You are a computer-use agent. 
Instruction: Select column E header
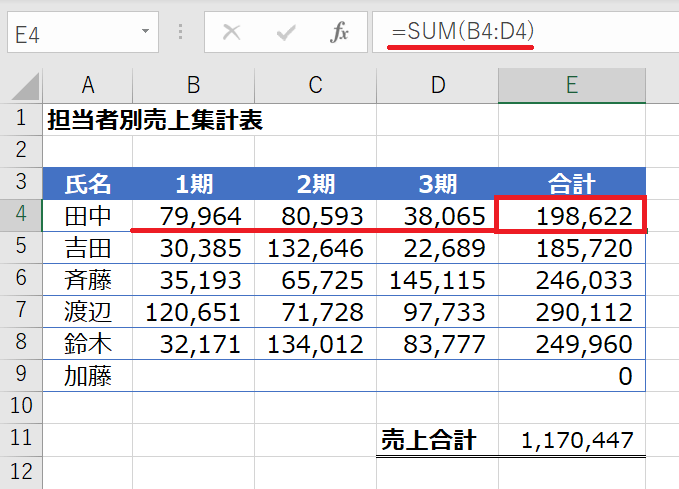click(x=571, y=85)
